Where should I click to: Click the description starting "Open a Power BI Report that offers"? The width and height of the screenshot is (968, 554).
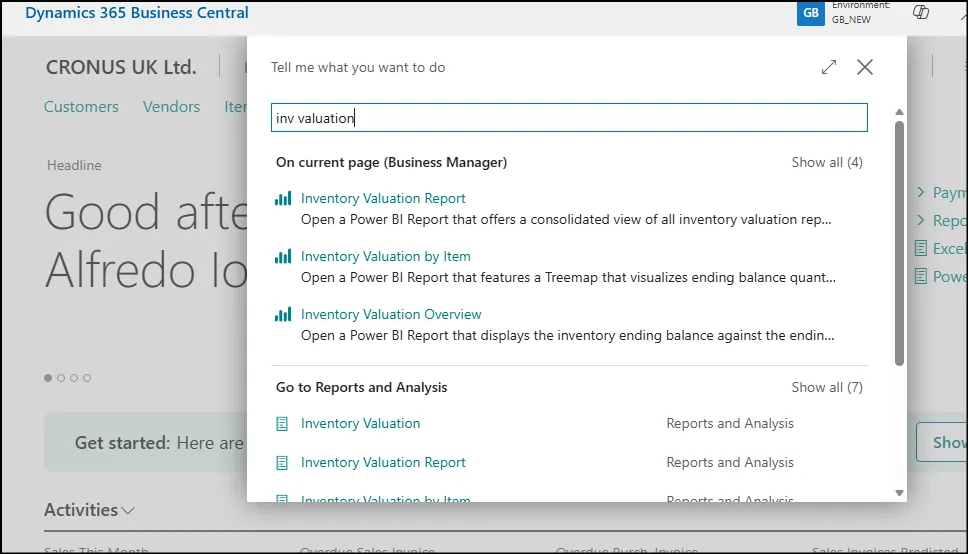[566, 219]
